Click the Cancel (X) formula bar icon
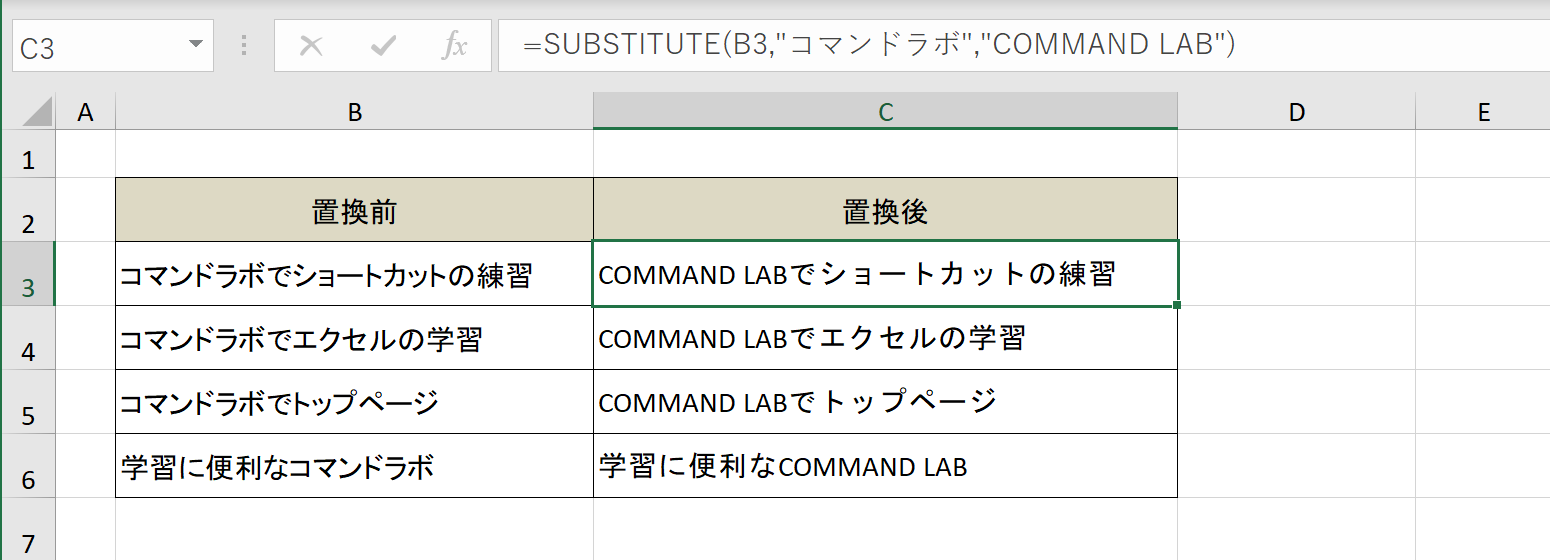This screenshot has height=560, width=1550. (311, 46)
